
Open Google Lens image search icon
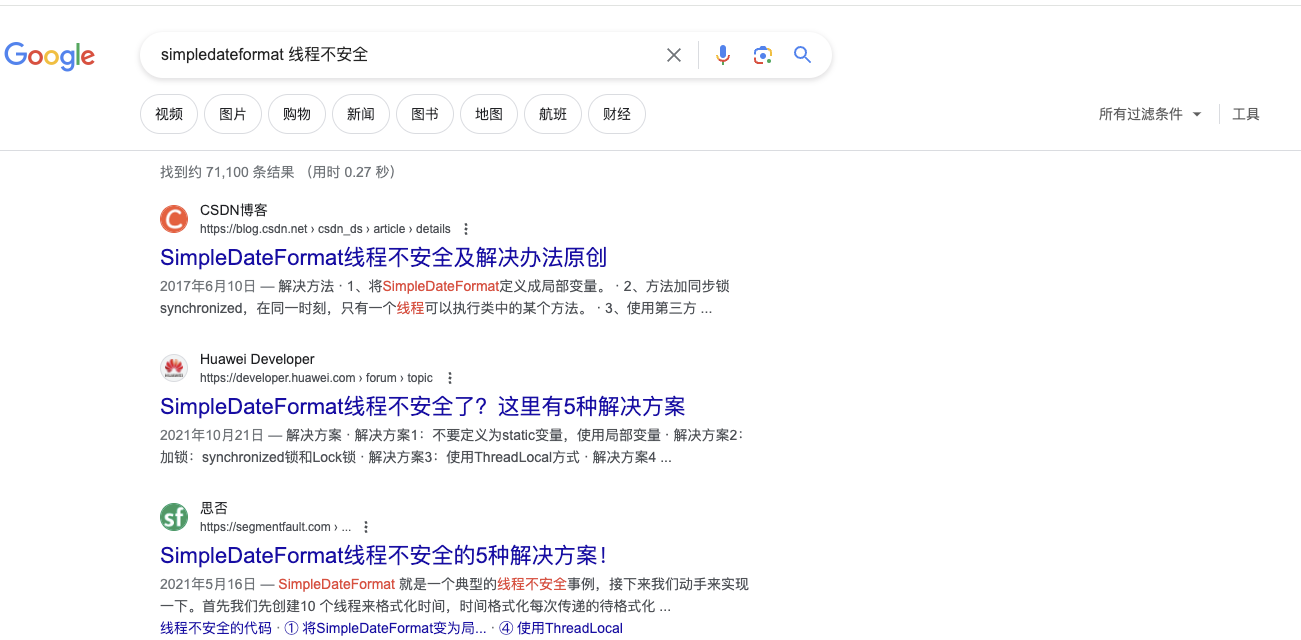pos(763,55)
